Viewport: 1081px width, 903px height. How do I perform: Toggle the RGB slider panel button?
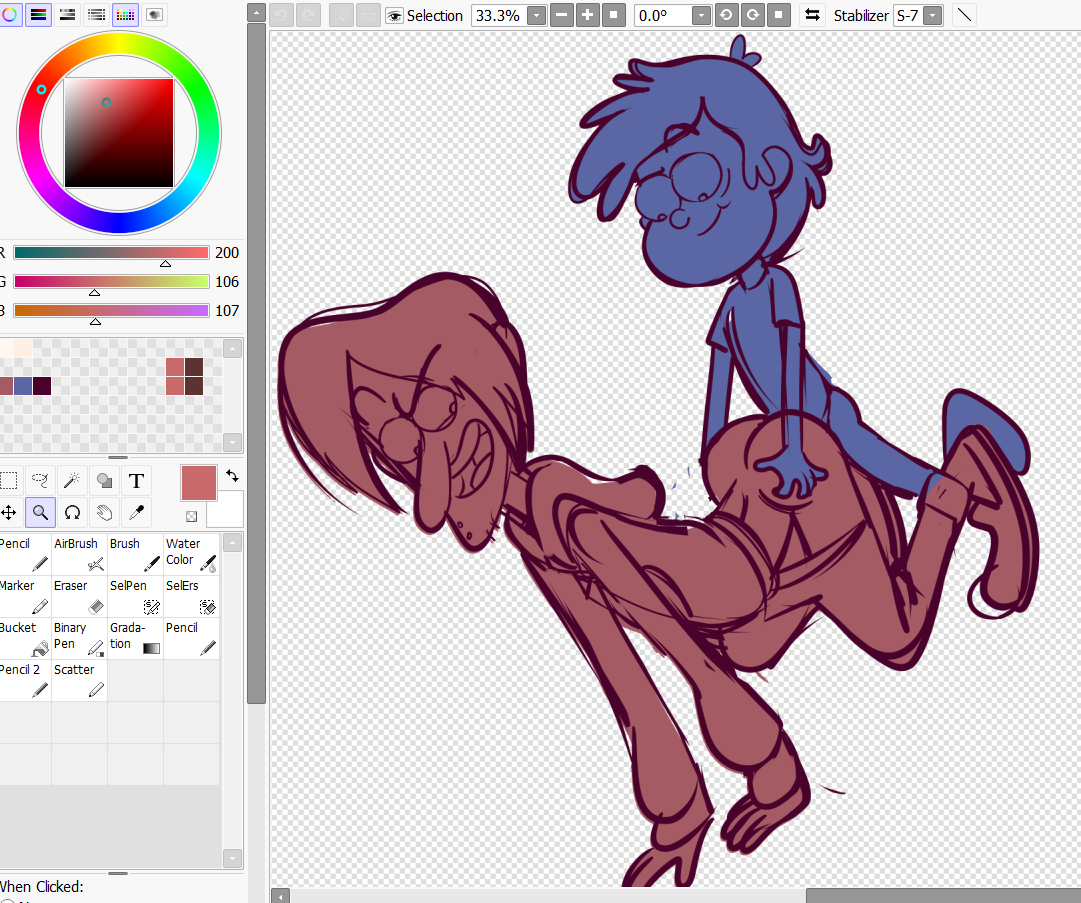[x=39, y=15]
